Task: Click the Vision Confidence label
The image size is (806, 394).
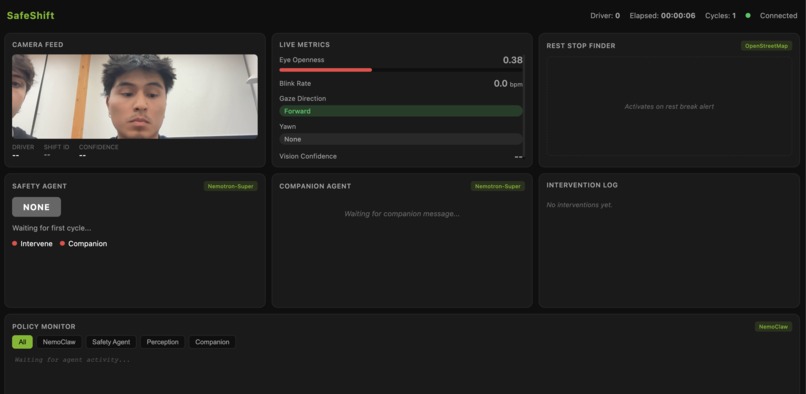Action: pyautogui.click(x=308, y=156)
